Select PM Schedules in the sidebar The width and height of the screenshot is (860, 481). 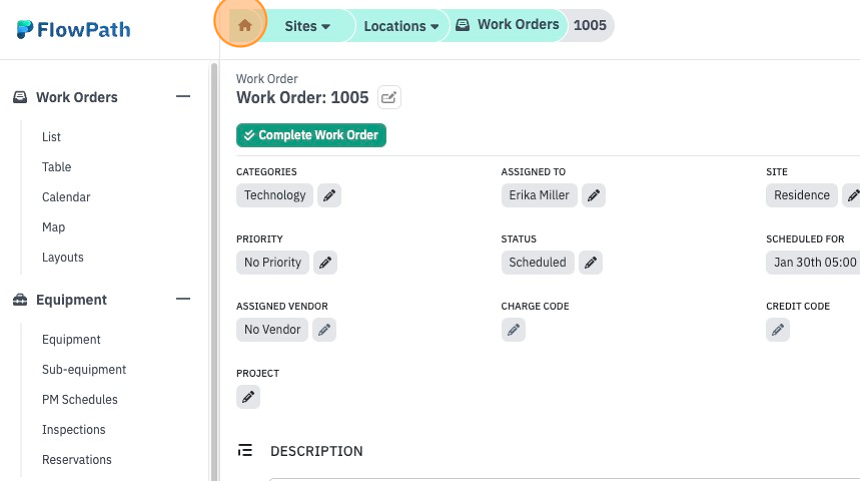coord(80,399)
